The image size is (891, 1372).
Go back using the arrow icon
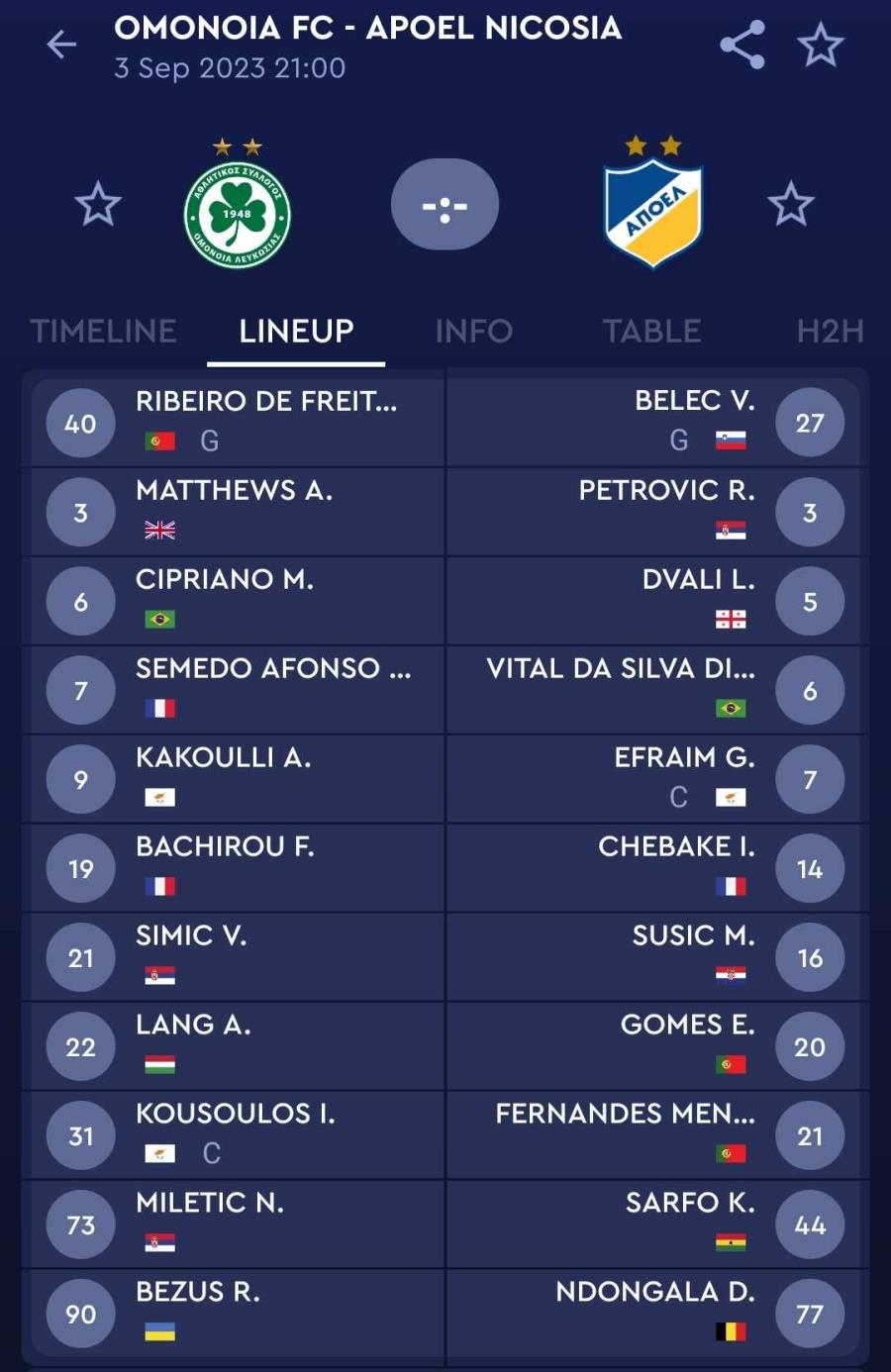(61, 45)
